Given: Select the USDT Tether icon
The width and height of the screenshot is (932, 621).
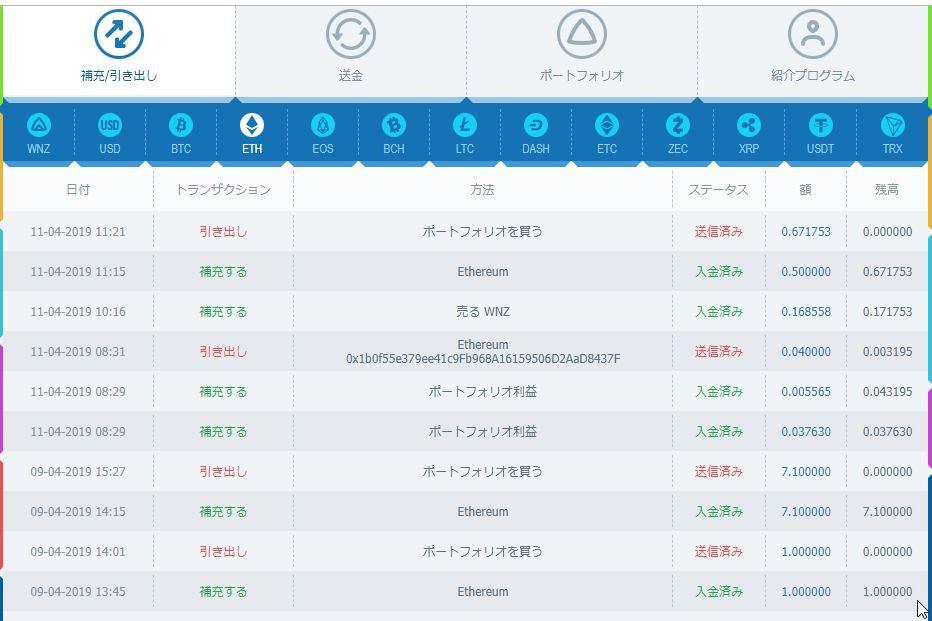Looking at the screenshot, I should coord(820,133).
